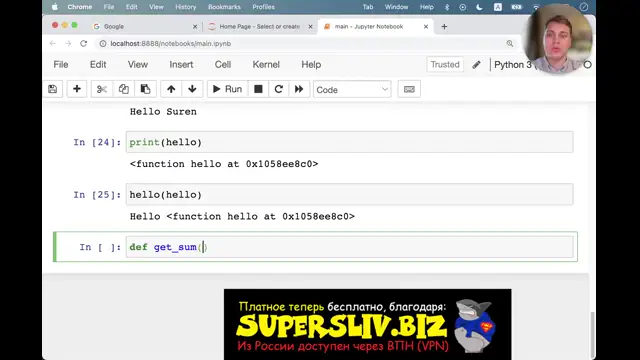
Task: Click the code cell containing print(hello)
Action: point(349,142)
